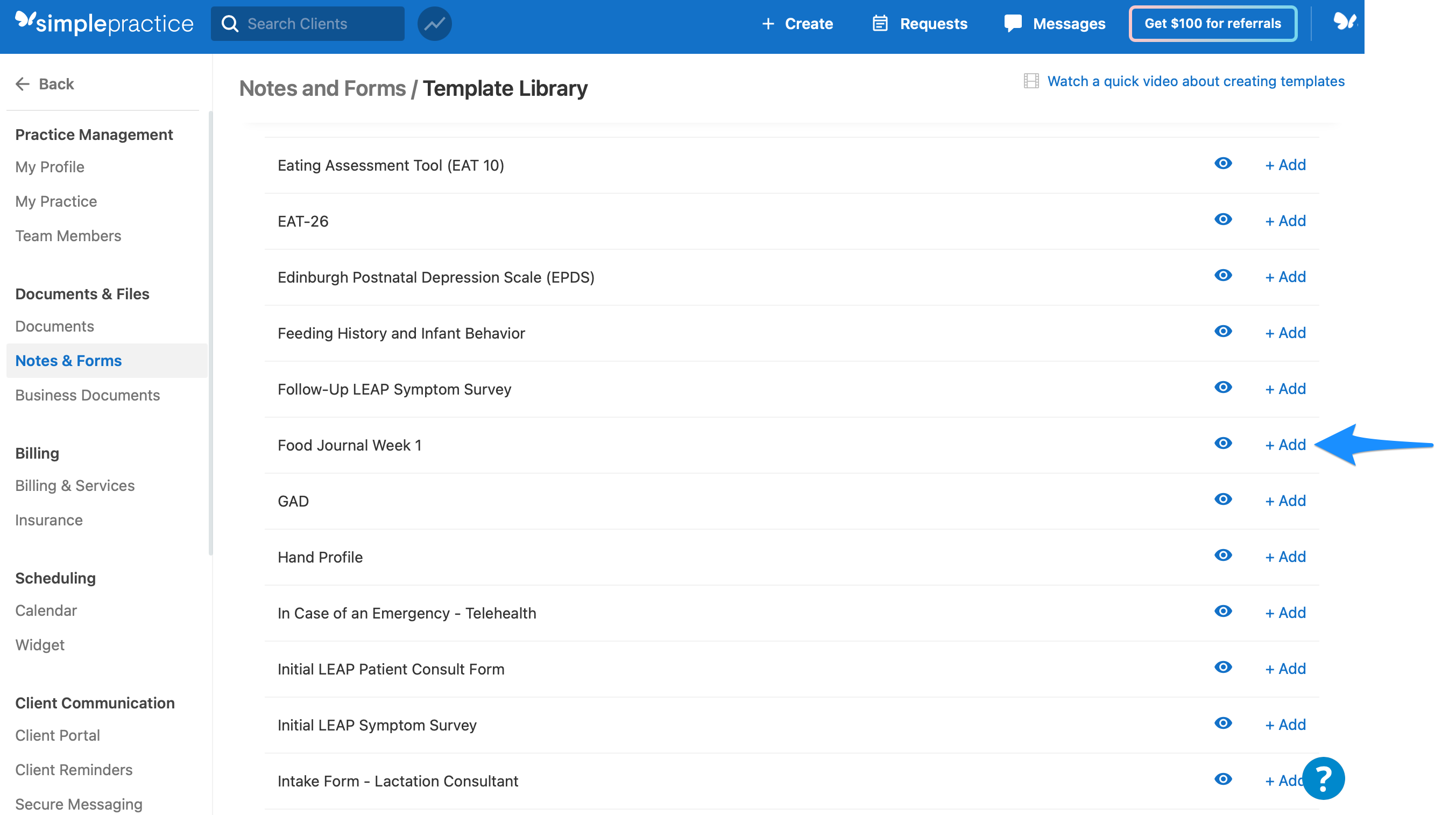Screen dimensions: 1456x815
Task: Add Initial LEAP Patient Consult Form template
Action: click(1285, 669)
